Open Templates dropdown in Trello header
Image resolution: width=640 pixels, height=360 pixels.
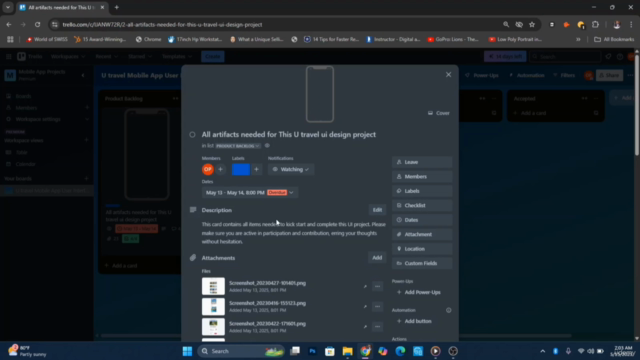(x=176, y=56)
